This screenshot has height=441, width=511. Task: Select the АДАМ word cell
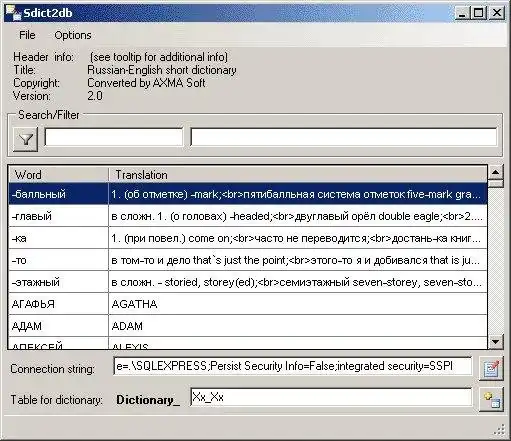58,326
